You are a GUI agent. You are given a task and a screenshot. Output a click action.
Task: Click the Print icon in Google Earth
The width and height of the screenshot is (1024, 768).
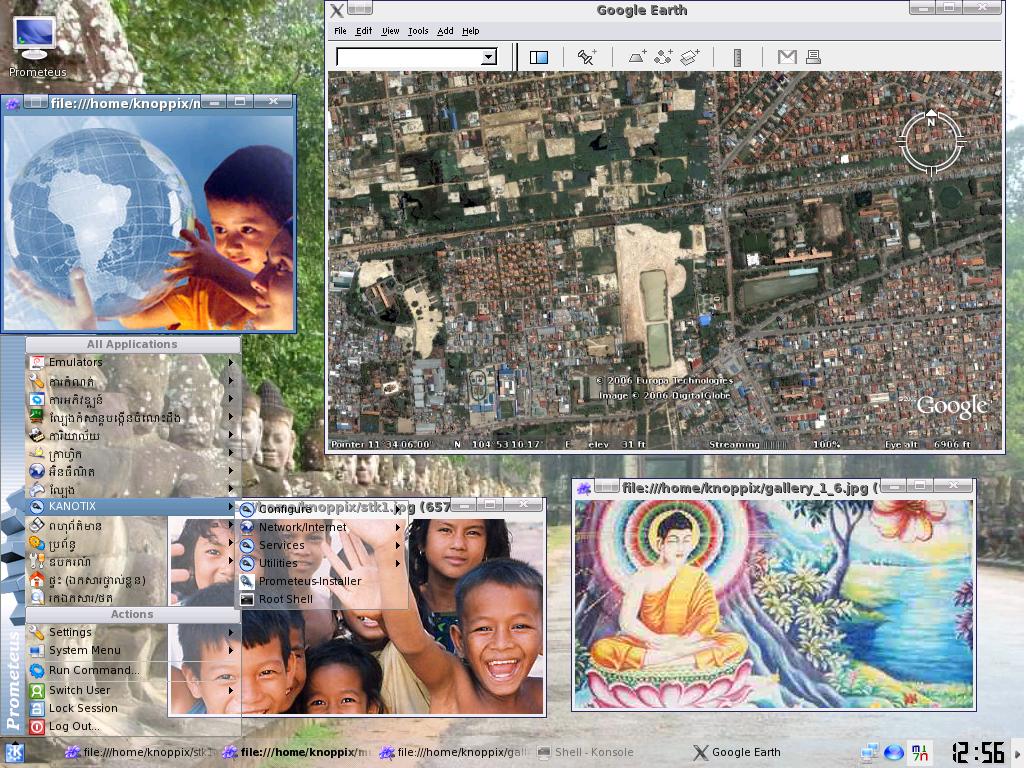pos(813,57)
